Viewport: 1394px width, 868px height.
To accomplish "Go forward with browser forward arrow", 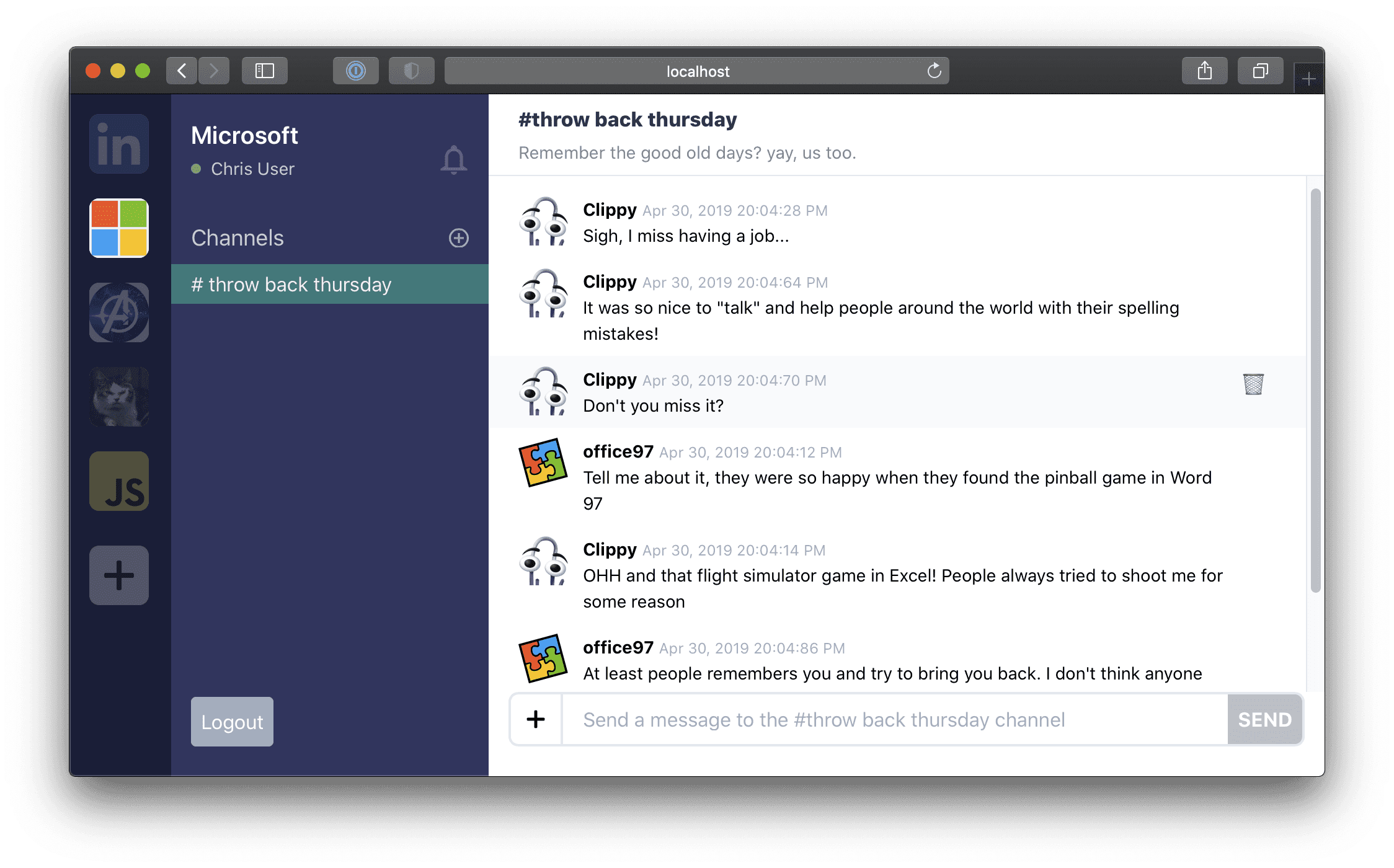I will tap(214, 71).
